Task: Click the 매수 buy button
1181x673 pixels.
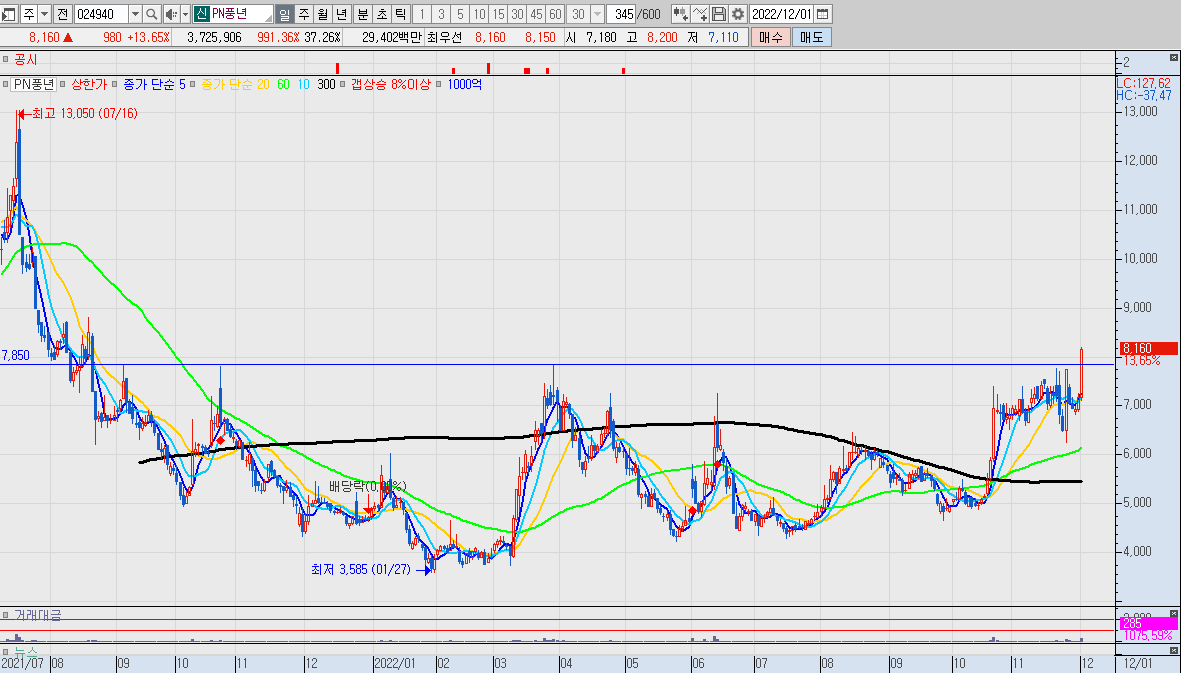Action: (771, 37)
